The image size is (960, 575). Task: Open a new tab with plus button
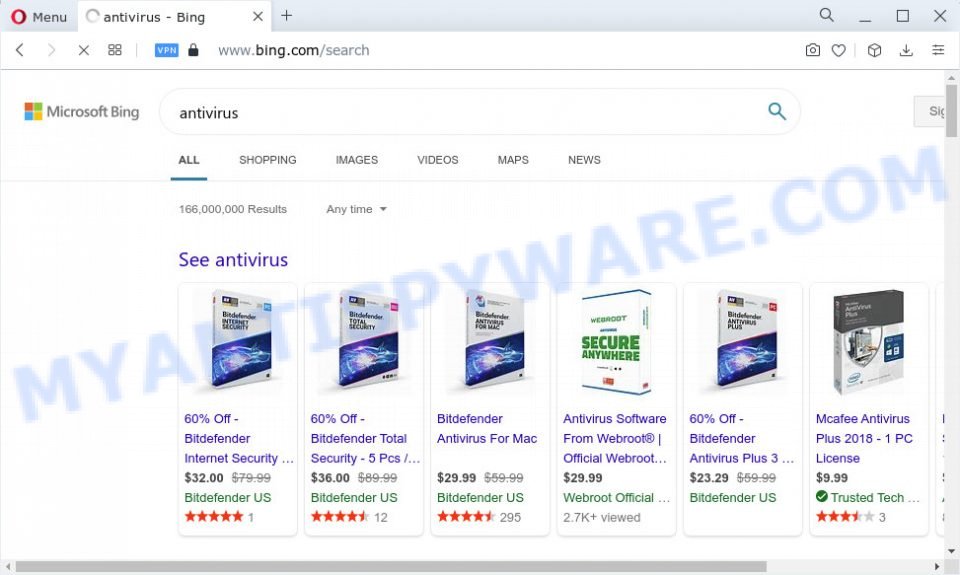click(x=287, y=16)
